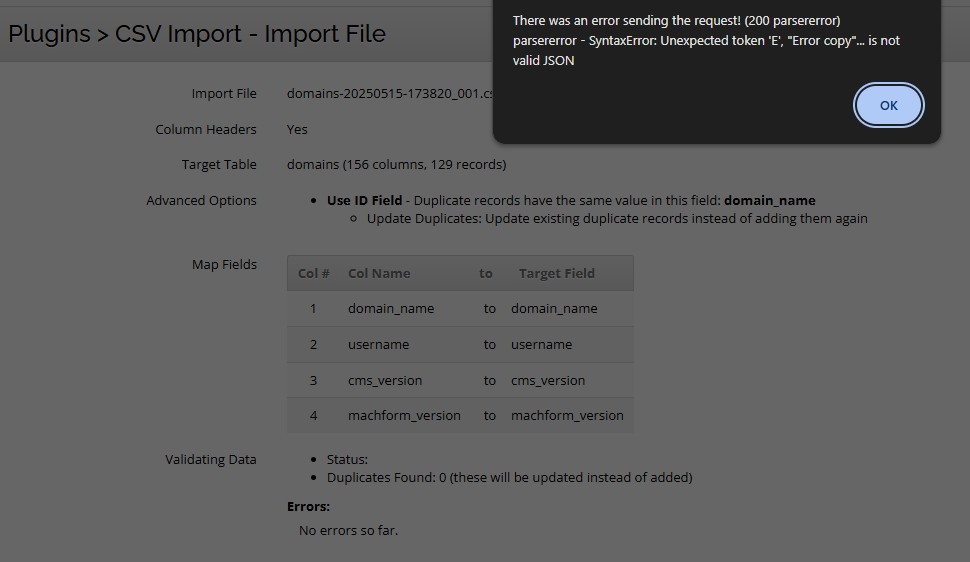Select the username target field cell
970x562 pixels.
tap(541, 344)
